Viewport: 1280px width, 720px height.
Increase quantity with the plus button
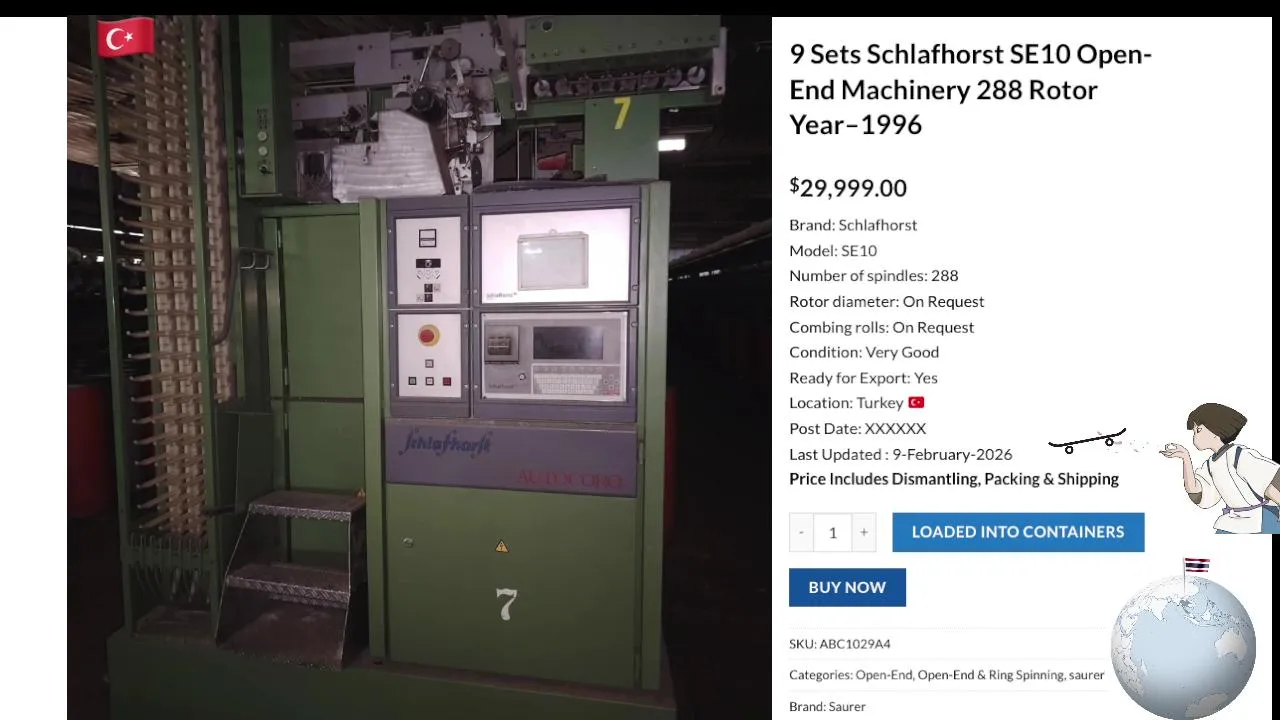pos(864,532)
